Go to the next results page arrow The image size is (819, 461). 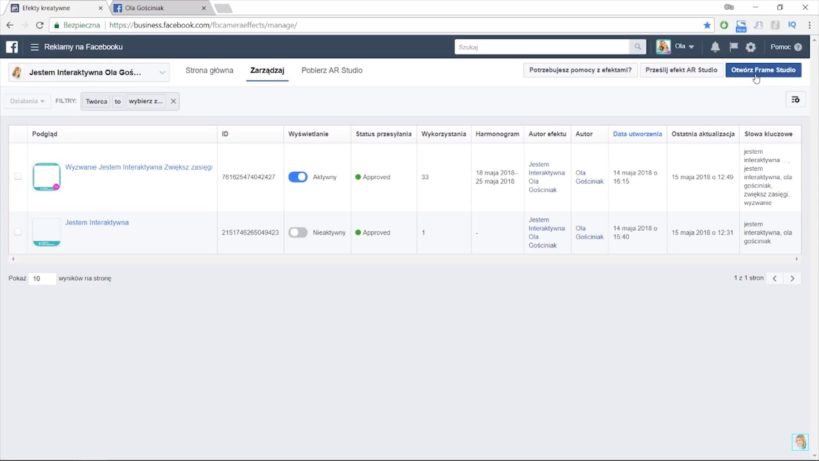click(x=792, y=278)
